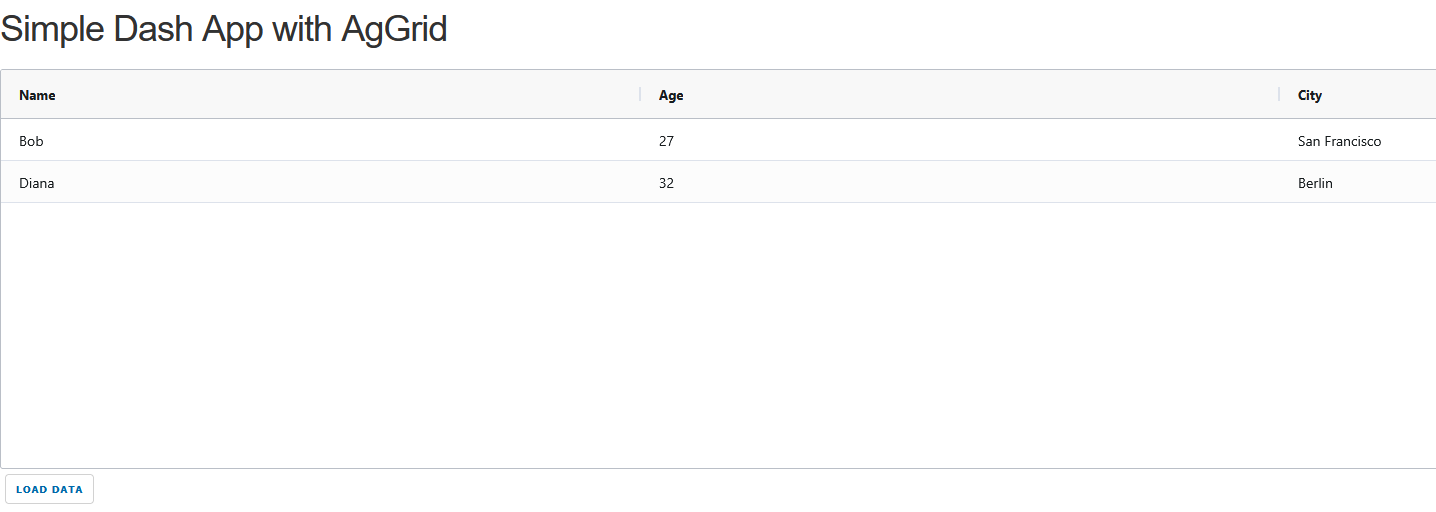Screen dimensions: 1436x512
Task: Click the blank space right of the page heading
Action: click(x=900, y=29)
